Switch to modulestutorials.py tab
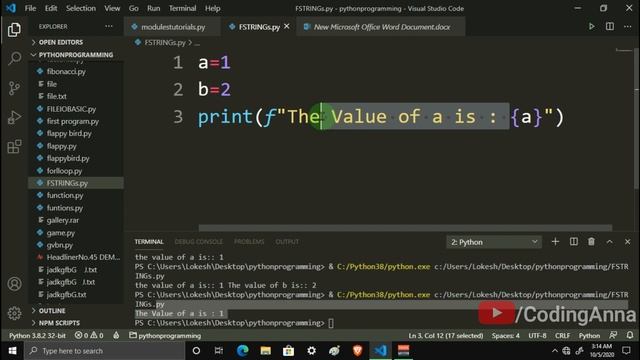640x360 pixels. pyautogui.click(x=172, y=27)
